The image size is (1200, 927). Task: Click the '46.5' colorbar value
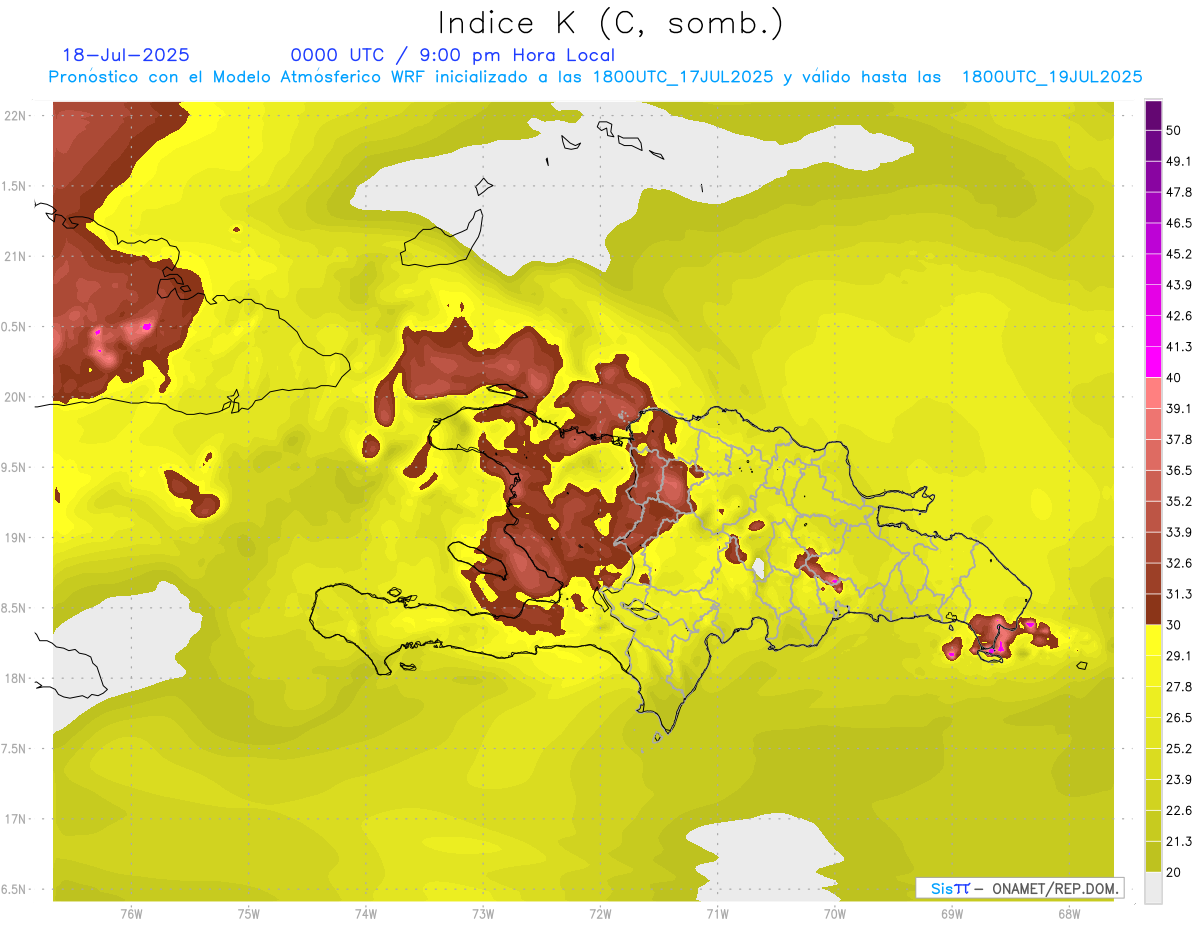[x=1179, y=223]
